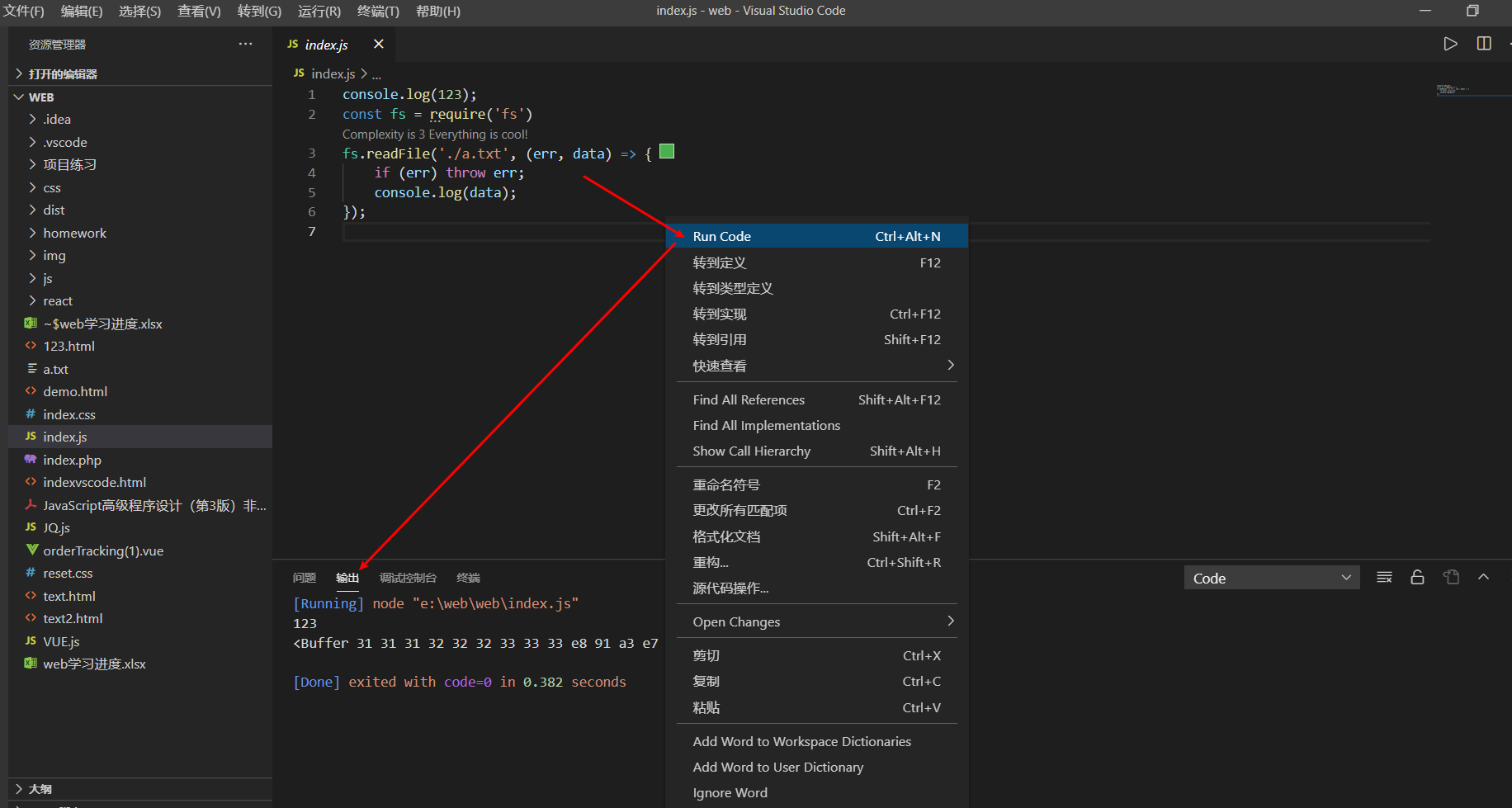The height and width of the screenshot is (808, 1512).
Task: Click the Open Output in Editor icon
Action: (x=1452, y=577)
